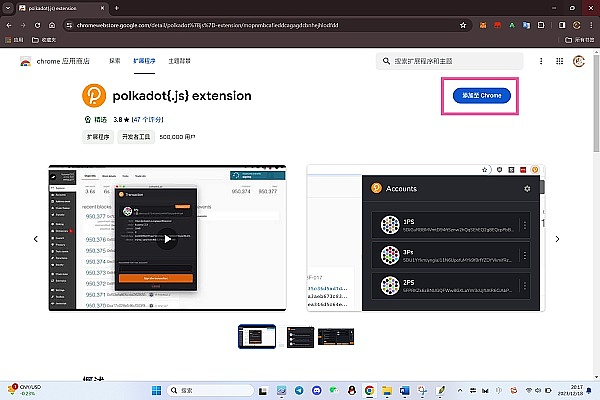
Task: Show the next screenshot with right arrow
Action: [x=563, y=239]
